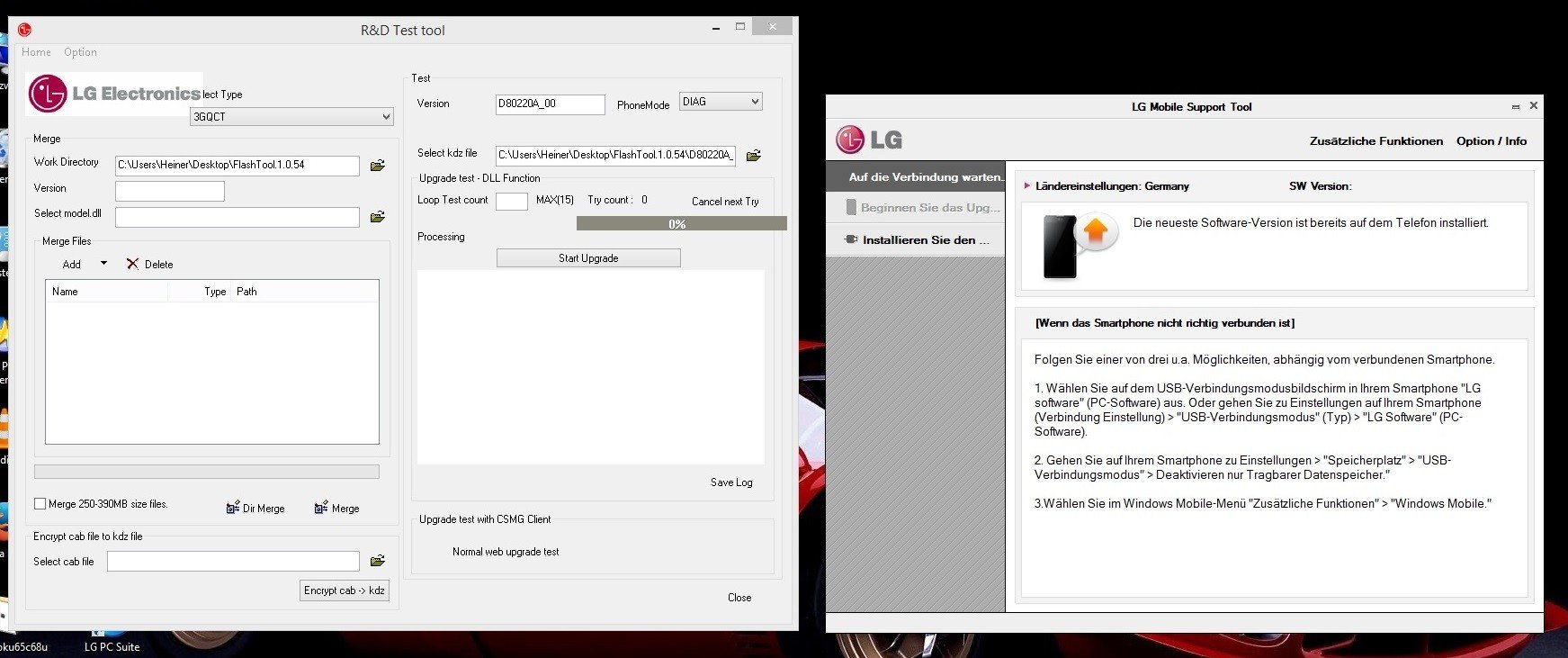Enable Merge 250-390MB size files checkbox
This screenshot has width=1568, height=658.
[40, 504]
